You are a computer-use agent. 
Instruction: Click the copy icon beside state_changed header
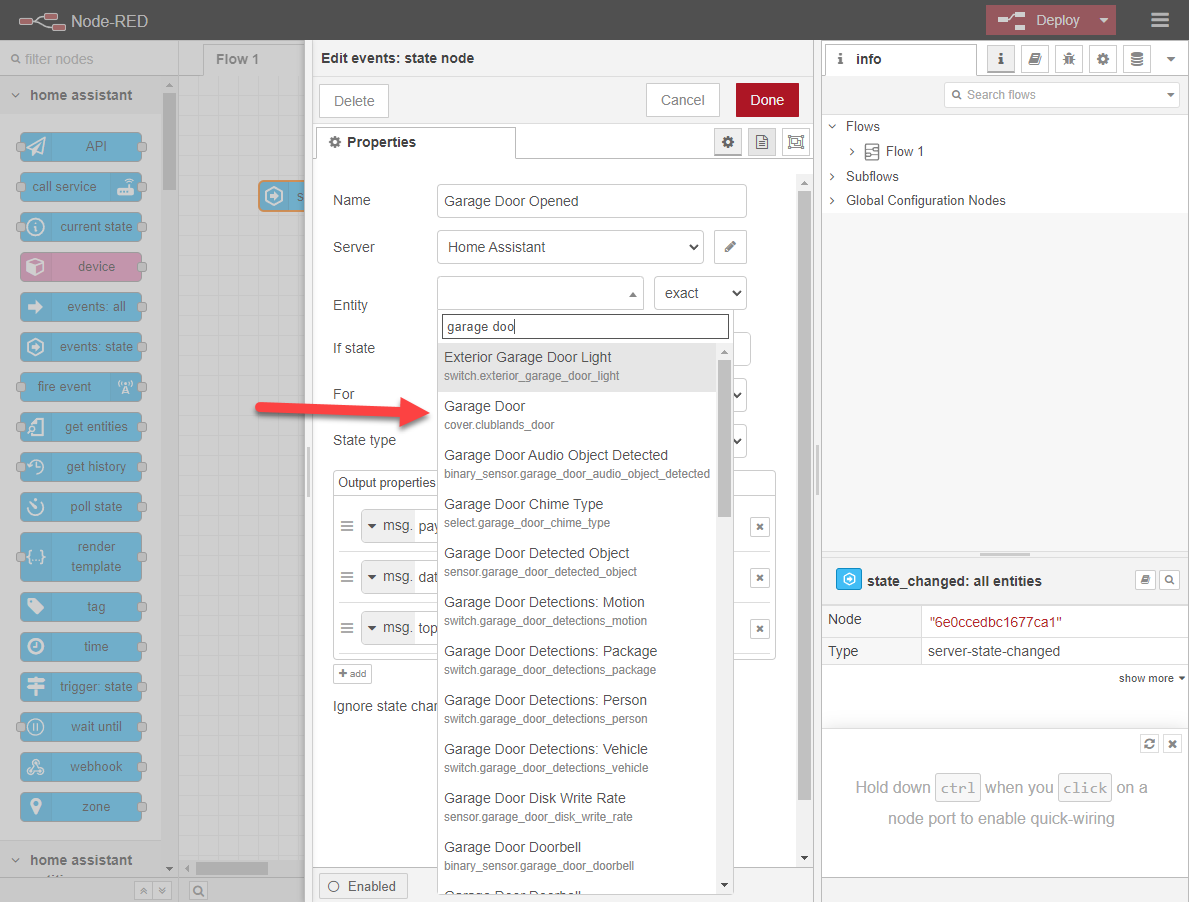tap(1145, 579)
